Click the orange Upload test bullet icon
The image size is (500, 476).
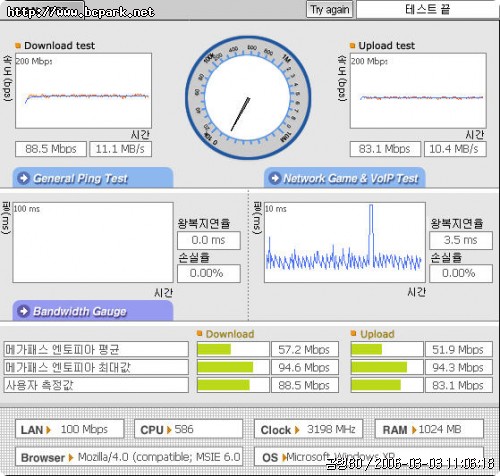(352, 45)
